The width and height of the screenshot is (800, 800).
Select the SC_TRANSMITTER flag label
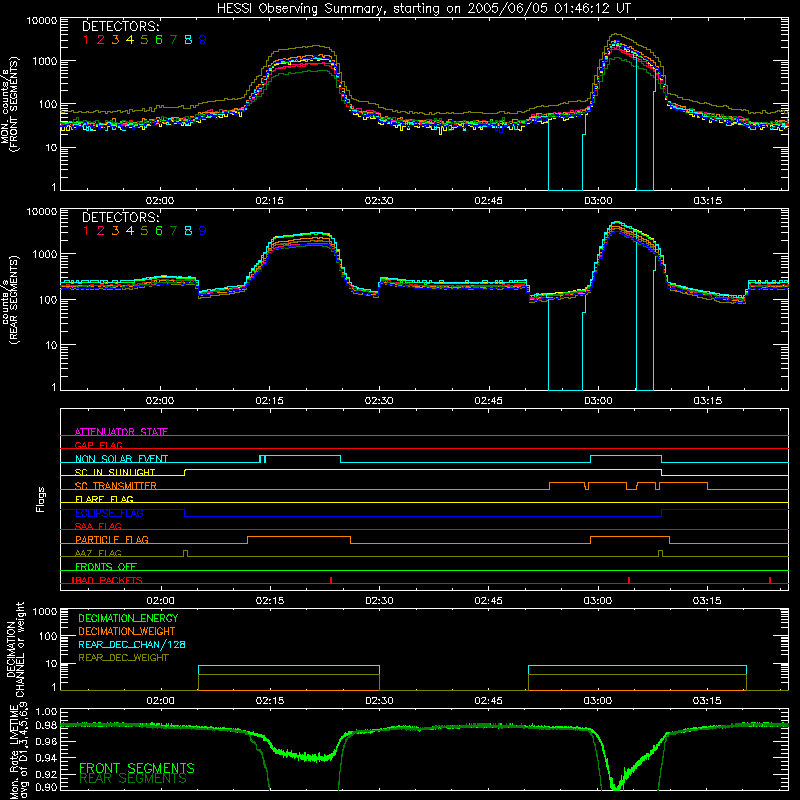coord(116,486)
